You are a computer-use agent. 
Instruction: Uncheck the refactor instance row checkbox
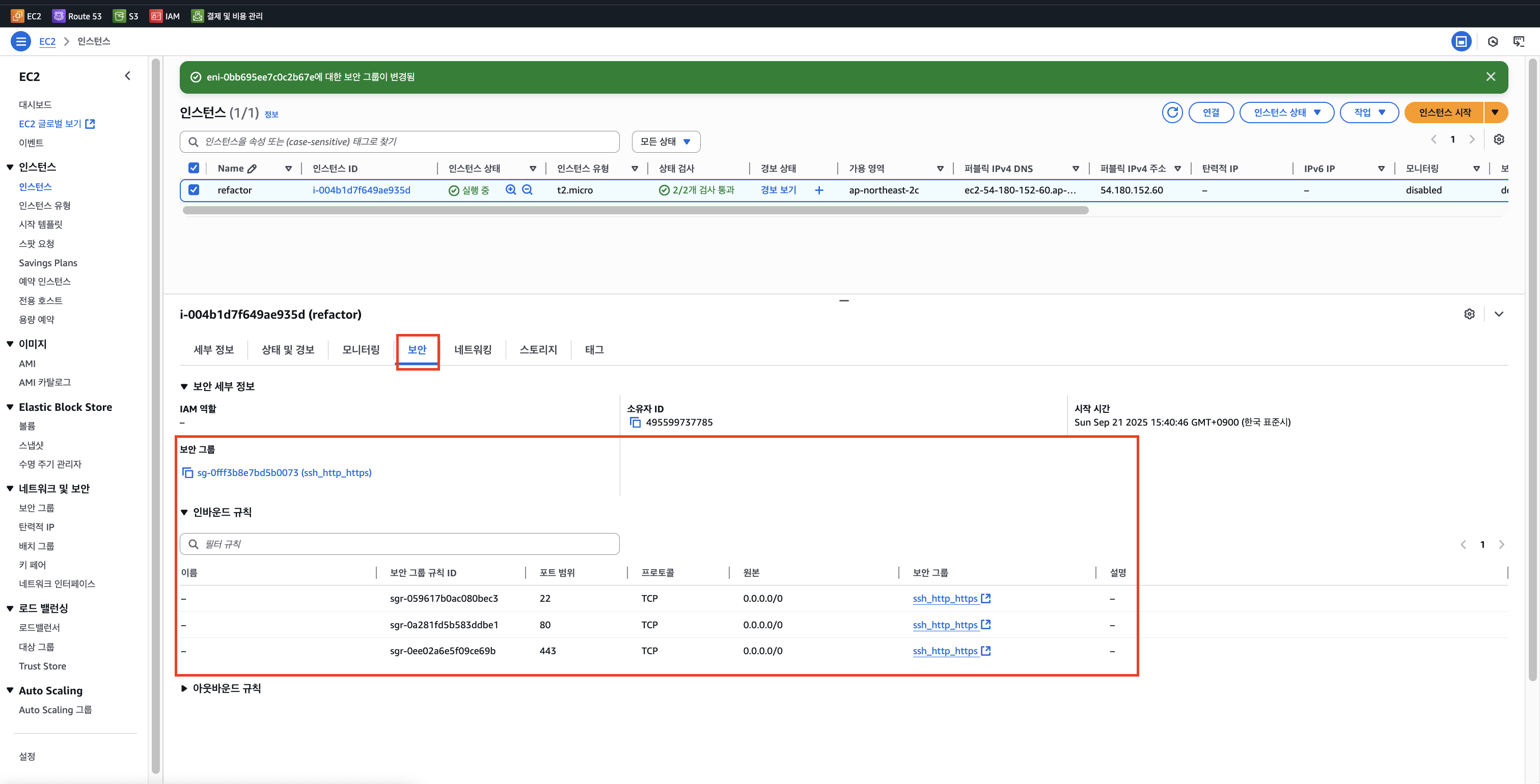point(194,189)
